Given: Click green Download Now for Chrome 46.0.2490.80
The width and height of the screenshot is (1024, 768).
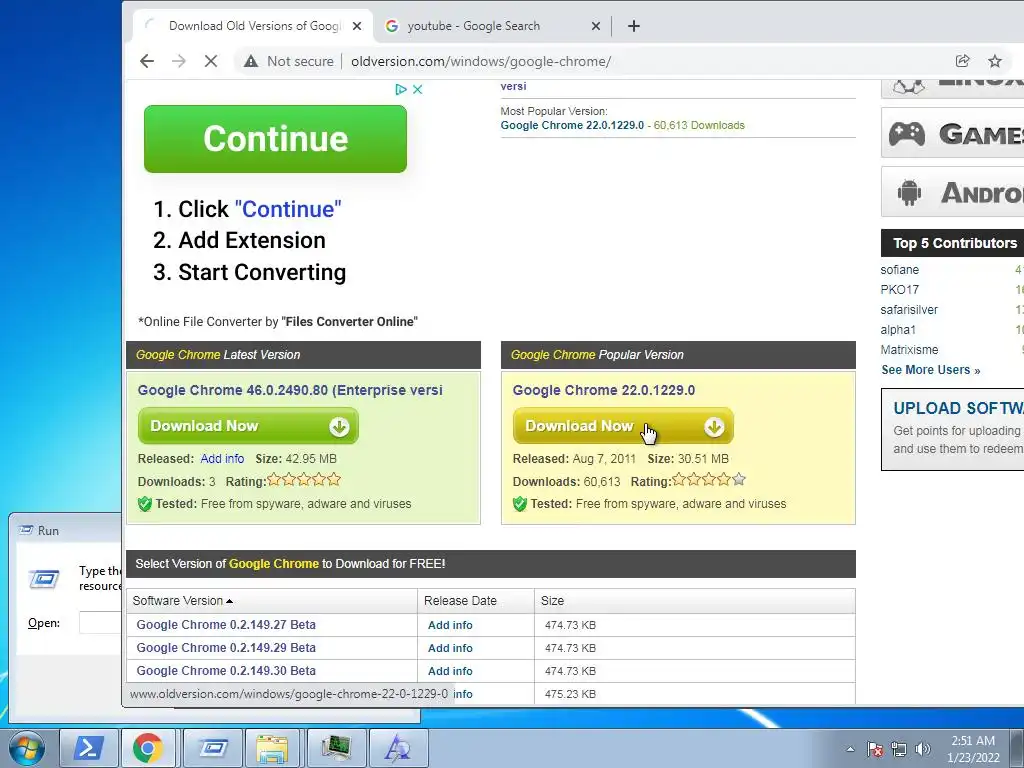Looking at the screenshot, I should [x=248, y=426].
